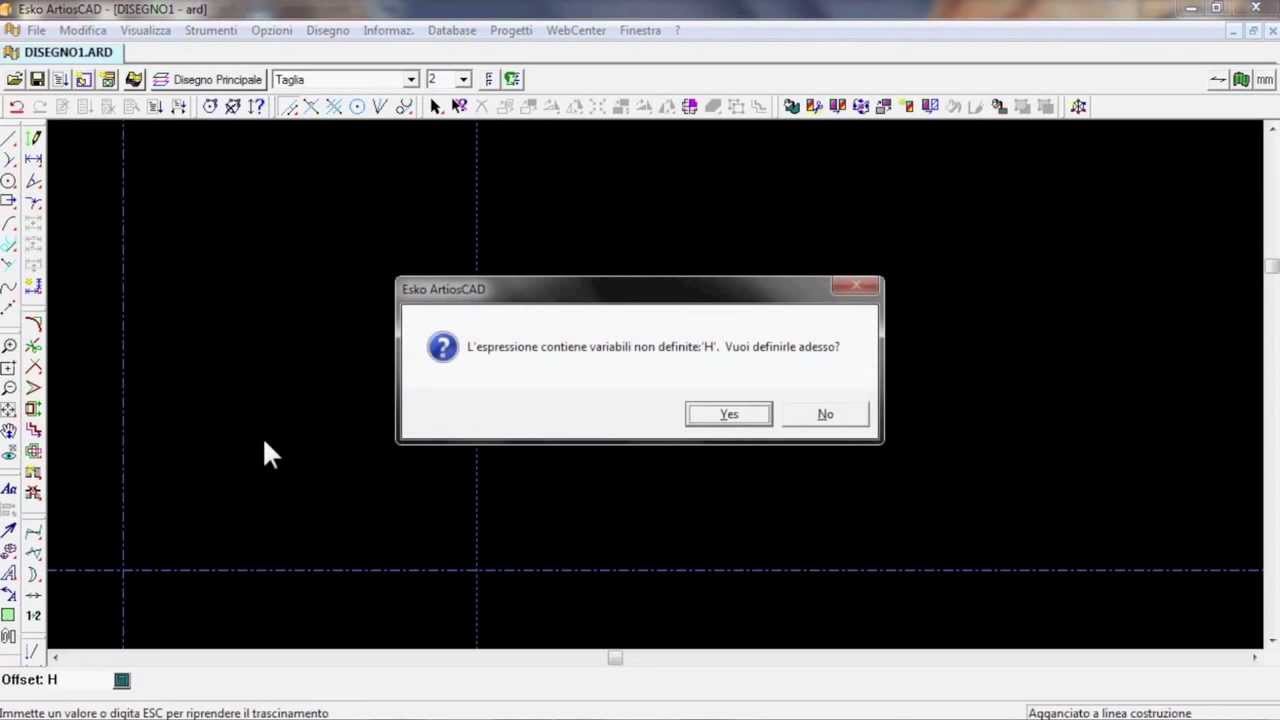This screenshot has width=1280, height=720.
Task: Click the hand pan tool in left toolbar
Action: tap(9, 431)
